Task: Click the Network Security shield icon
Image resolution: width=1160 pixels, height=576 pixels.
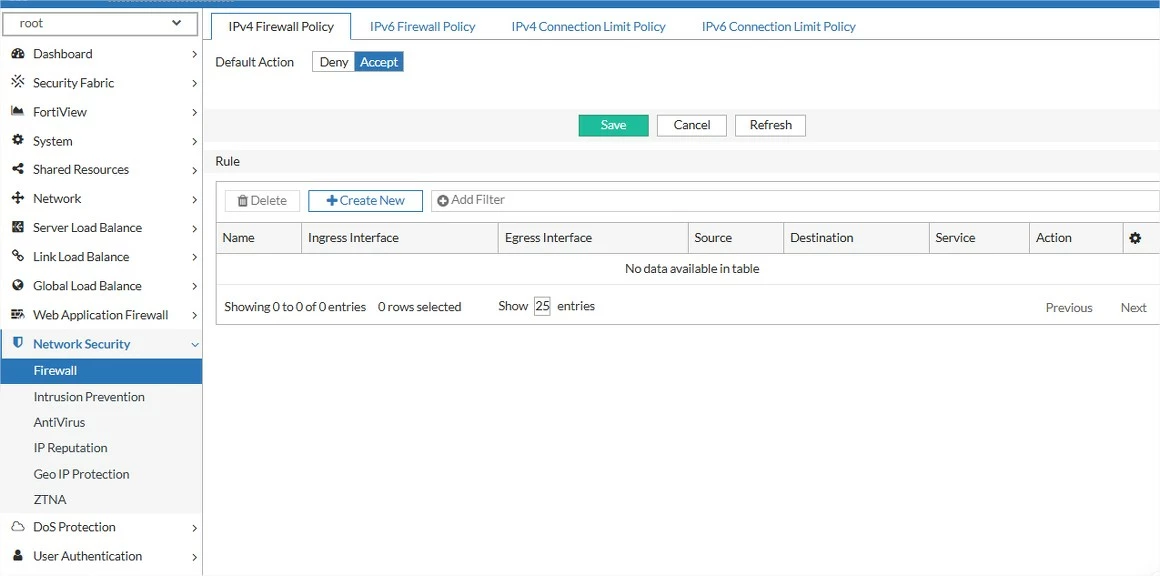Action: click(x=18, y=343)
